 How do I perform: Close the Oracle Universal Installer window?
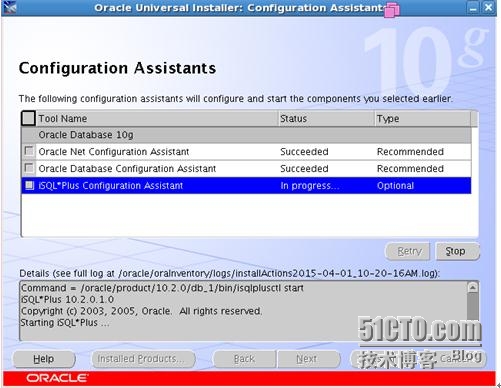click(488, 8)
